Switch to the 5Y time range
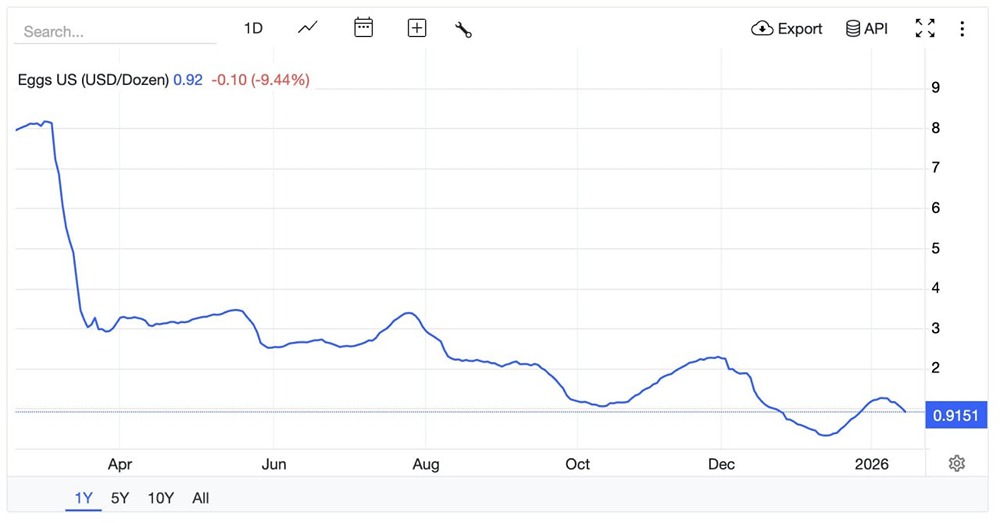 coord(120,498)
